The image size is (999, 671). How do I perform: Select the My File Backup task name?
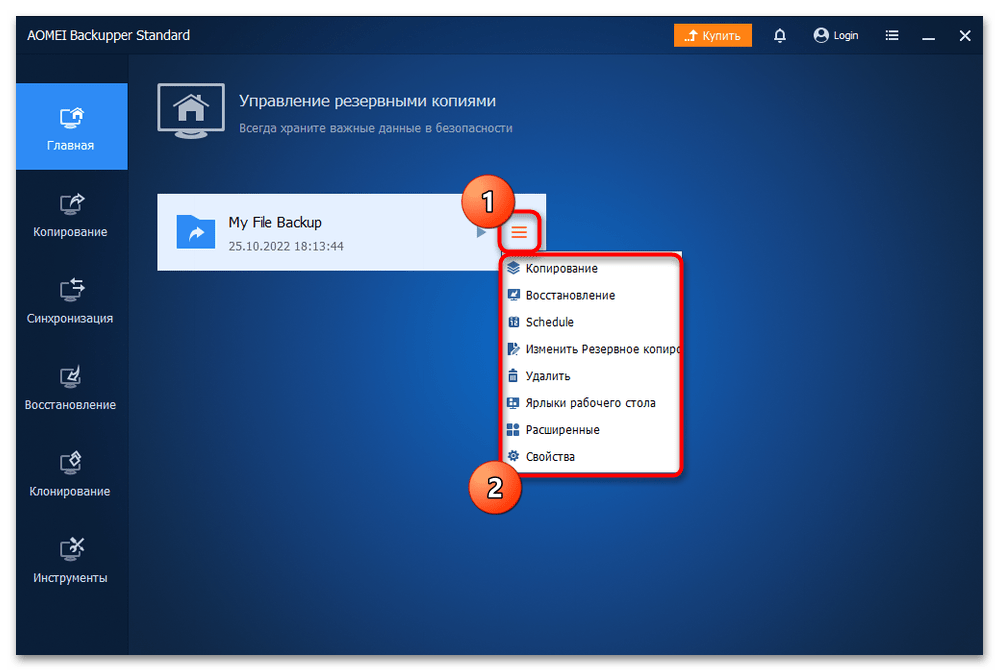click(275, 222)
